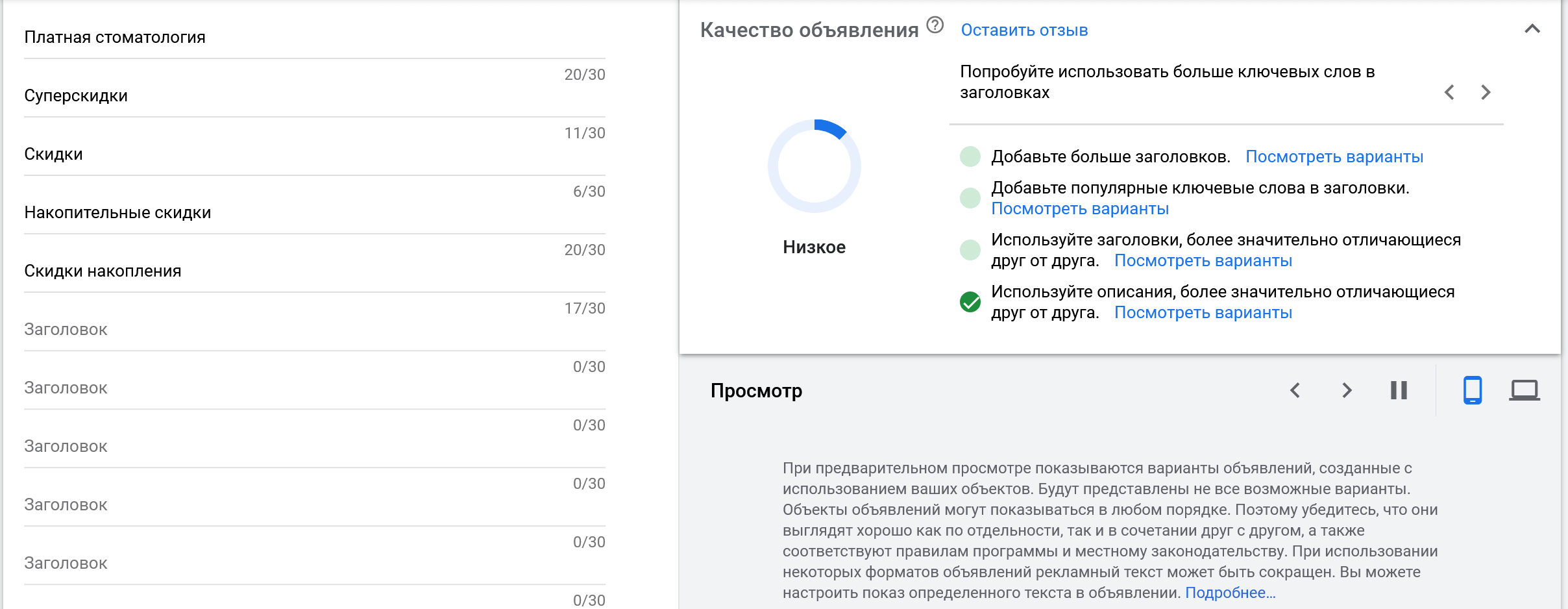Click the '6/30' character counter
This screenshot has width=1568, height=609.
pos(589,192)
